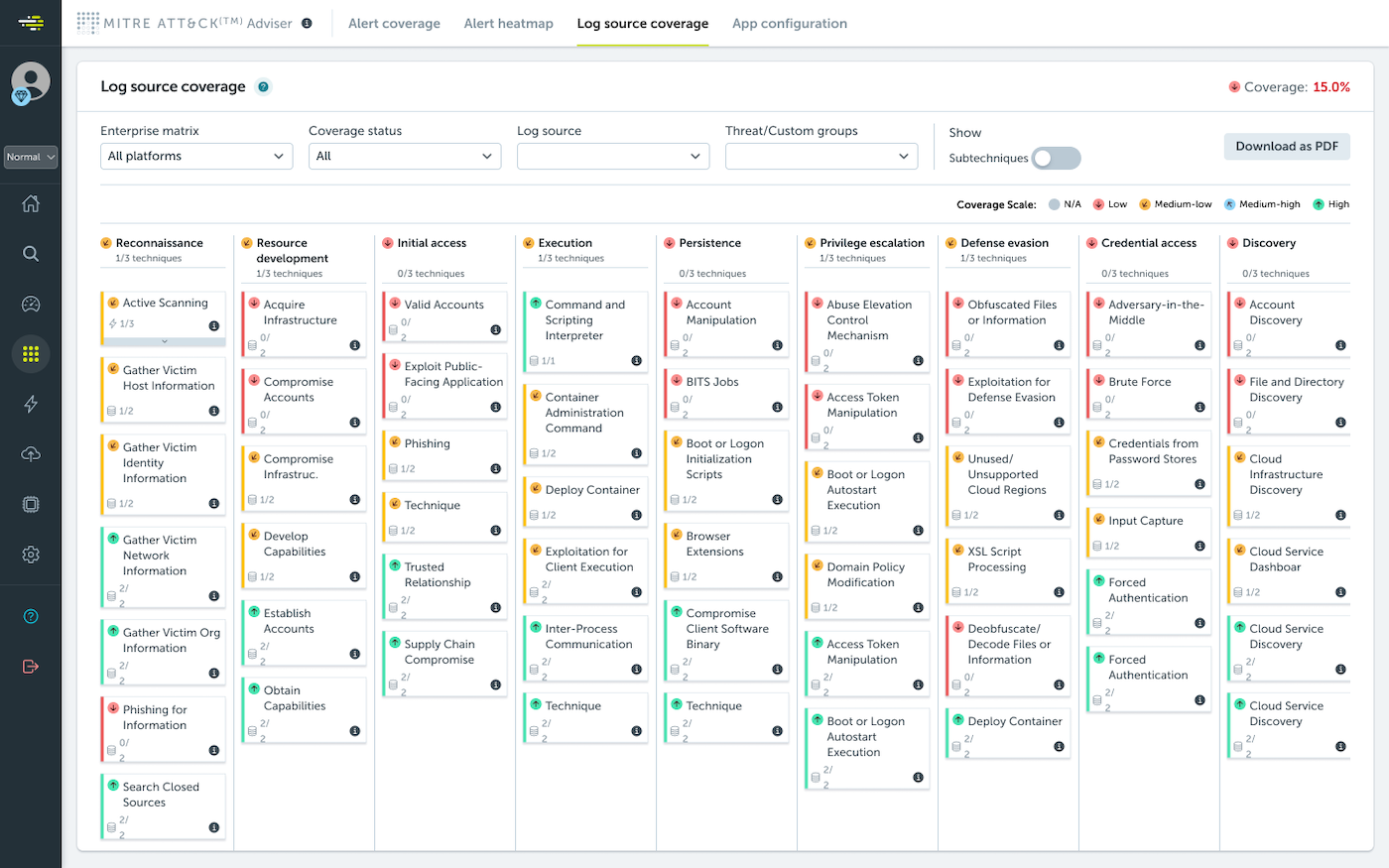Click help icon beside Log source coverage title
The image size is (1389, 868).
(263, 87)
